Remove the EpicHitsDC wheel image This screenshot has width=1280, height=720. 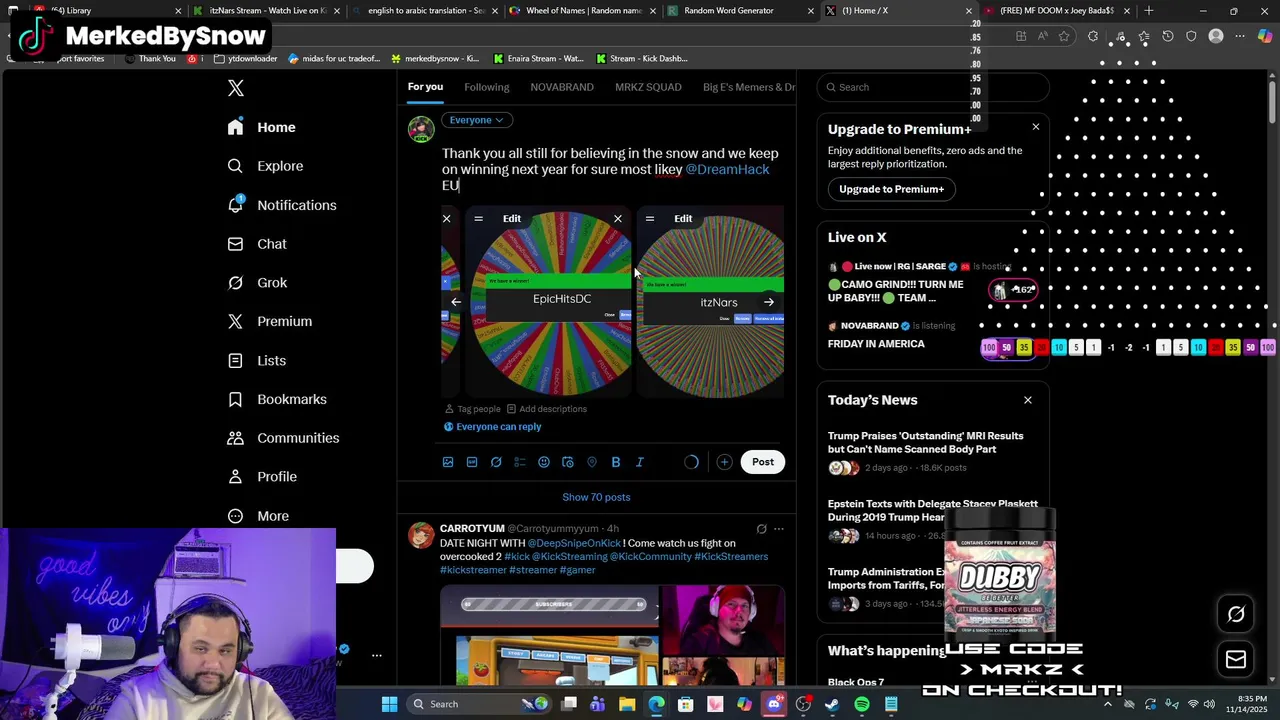click(x=618, y=218)
